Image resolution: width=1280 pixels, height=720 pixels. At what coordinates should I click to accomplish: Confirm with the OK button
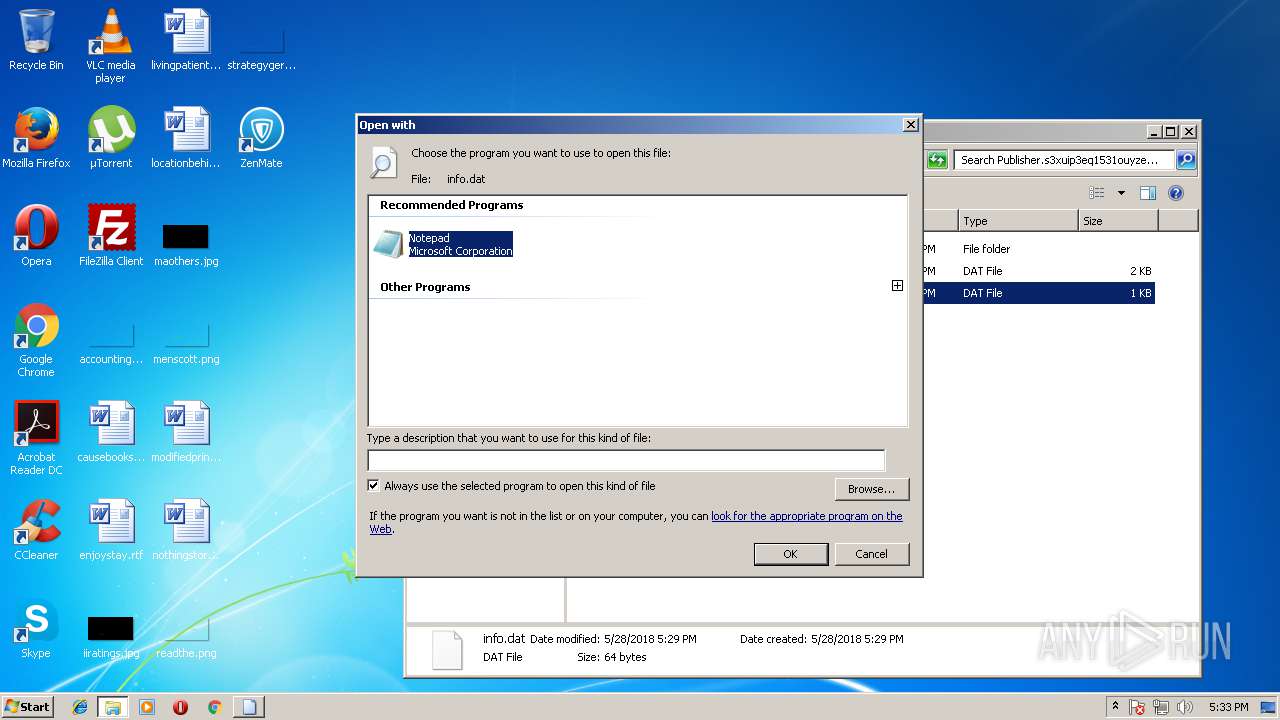click(790, 554)
